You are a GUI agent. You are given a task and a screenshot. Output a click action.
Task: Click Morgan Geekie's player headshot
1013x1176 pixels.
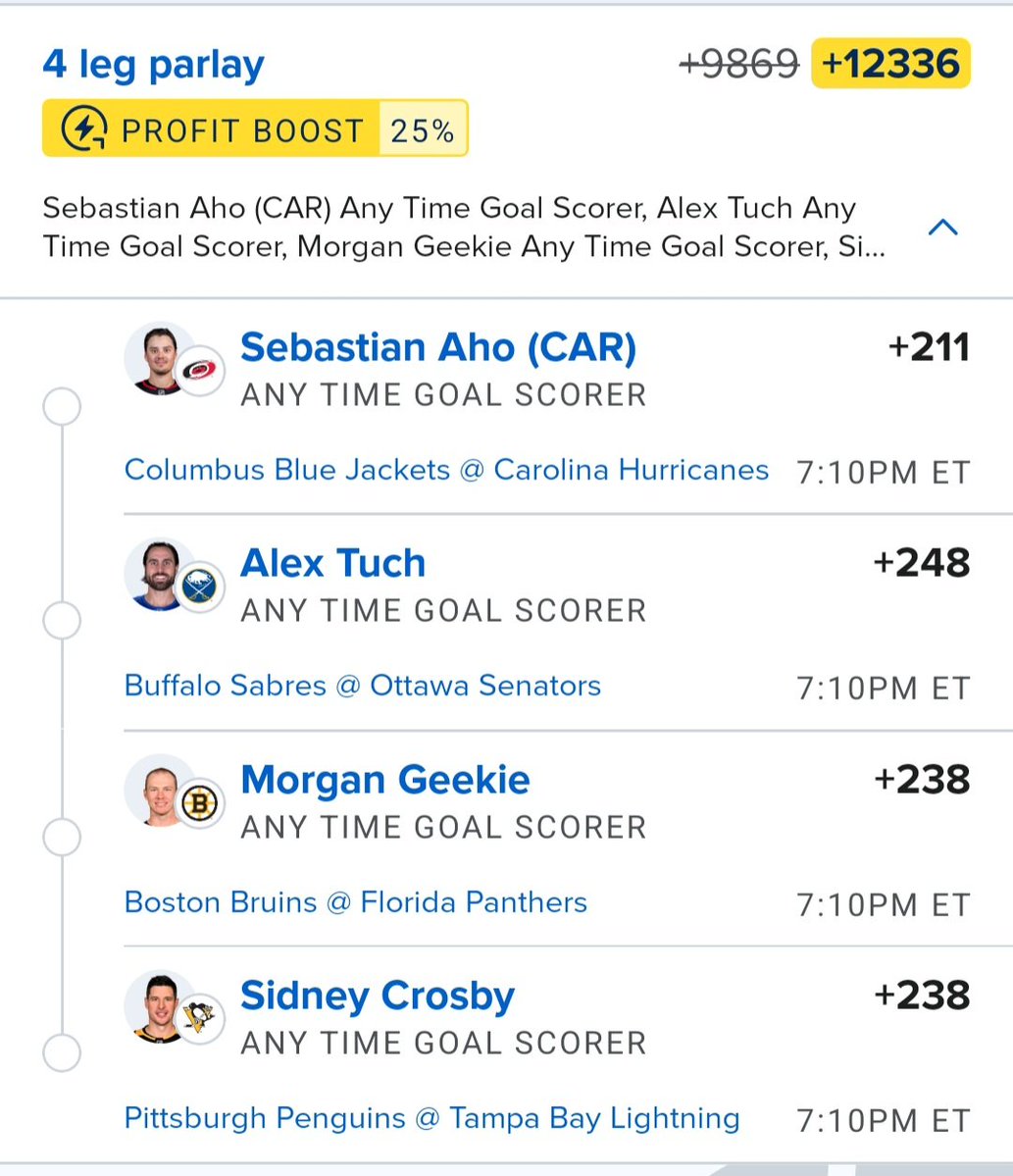(x=157, y=789)
